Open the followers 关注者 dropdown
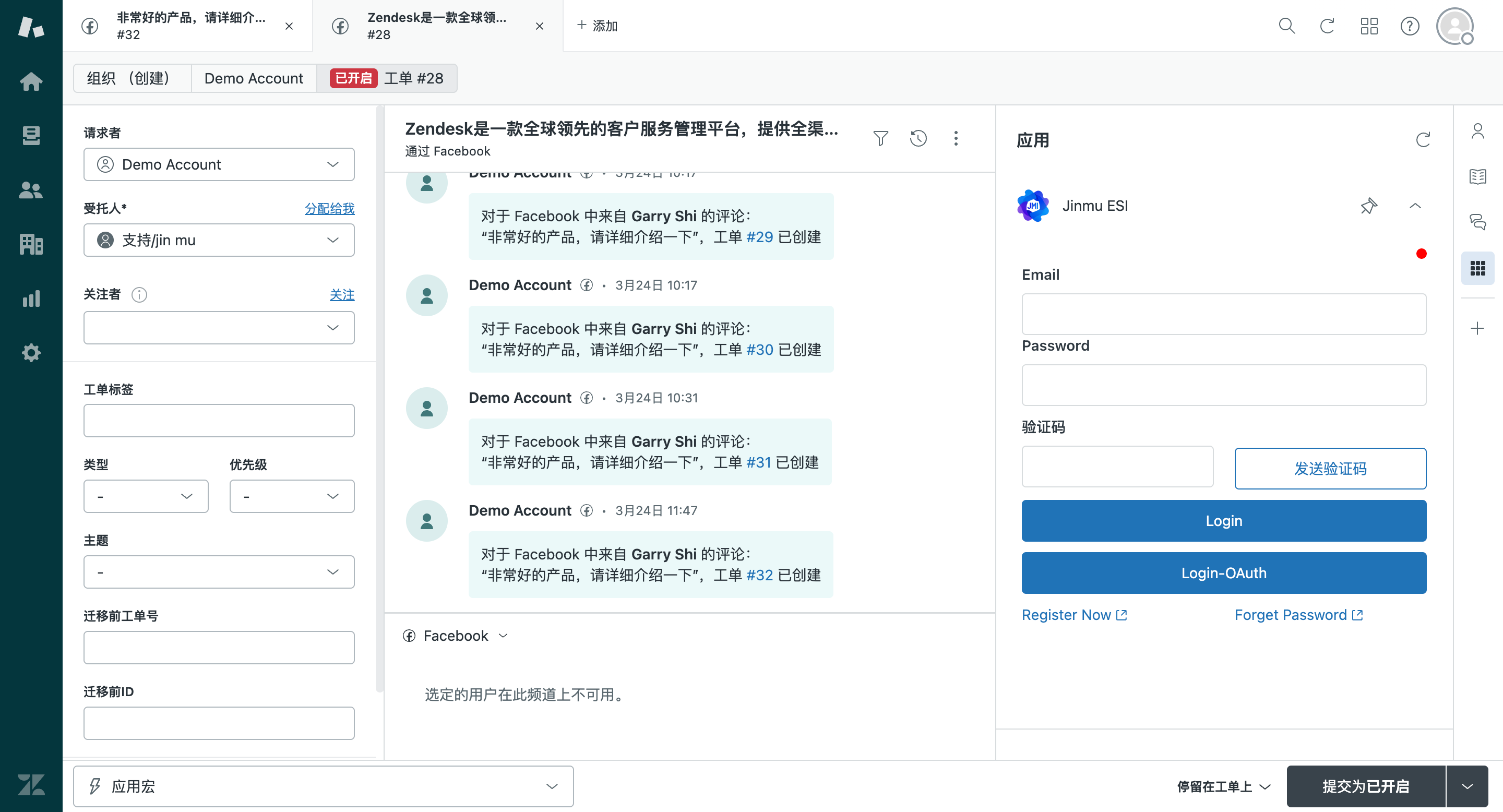 click(x=219, y=328)
